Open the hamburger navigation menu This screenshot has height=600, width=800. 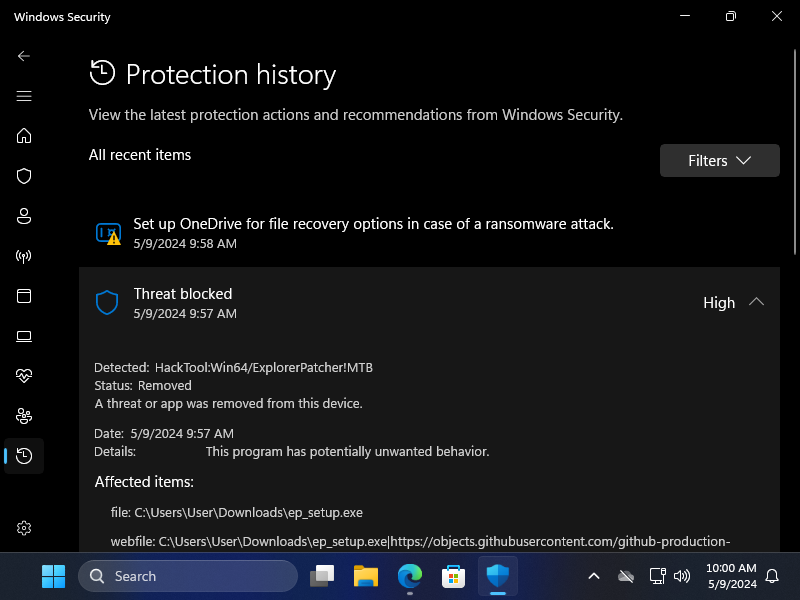click(24, 96)
